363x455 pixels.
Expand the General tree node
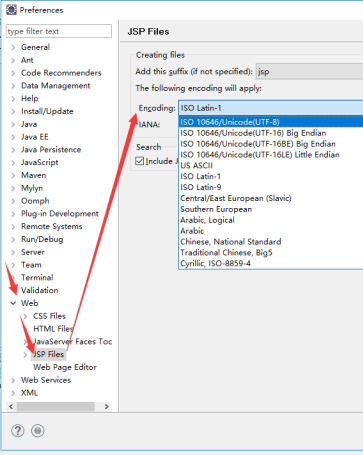13,47
